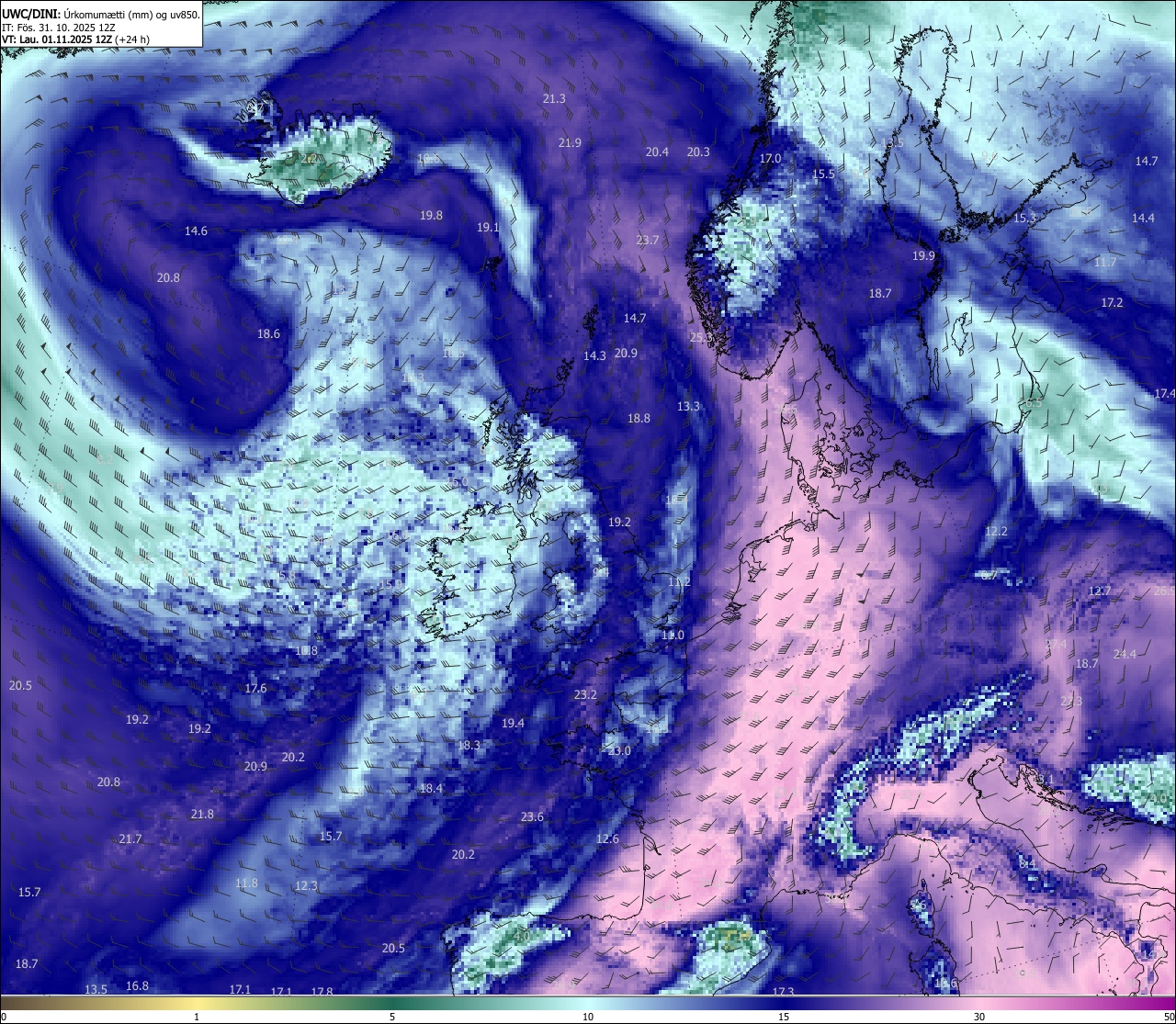Click the 18.3 value label

tap(469, 745)
